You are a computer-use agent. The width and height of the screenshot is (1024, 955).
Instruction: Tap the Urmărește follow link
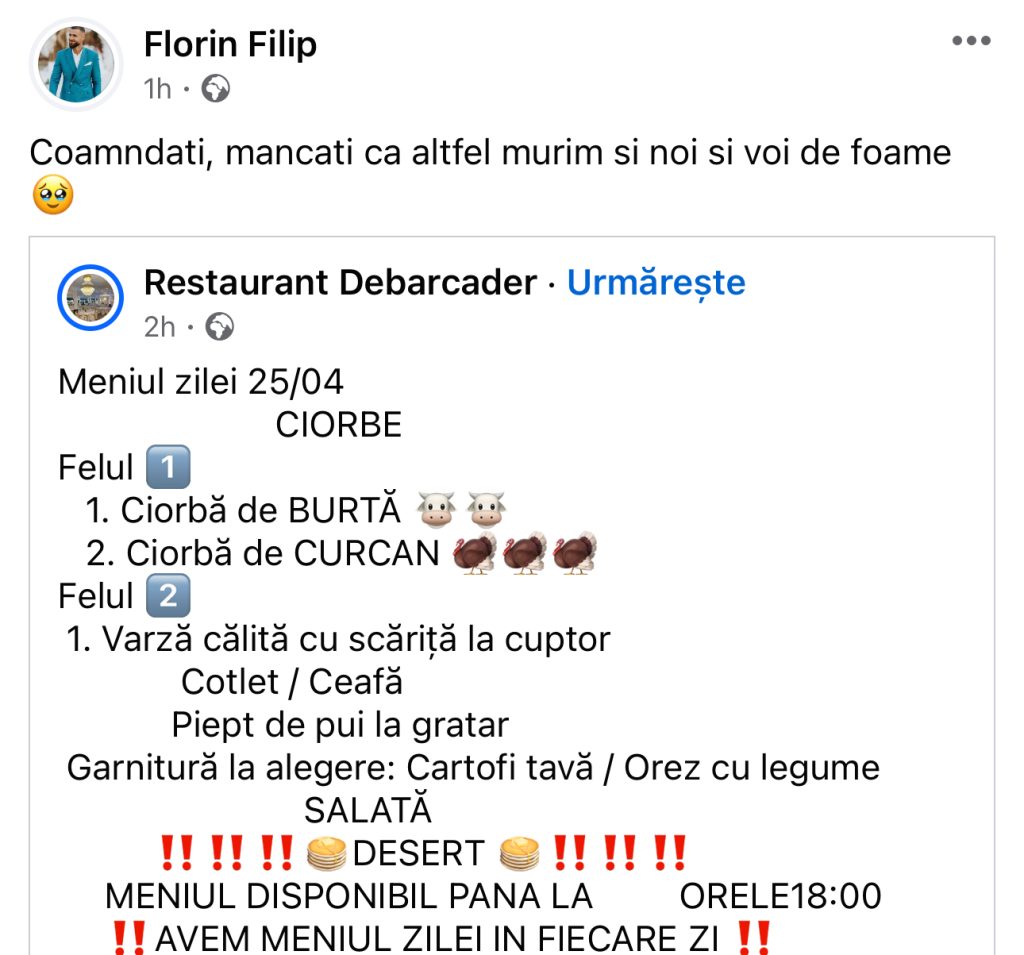tap(656, 283)
